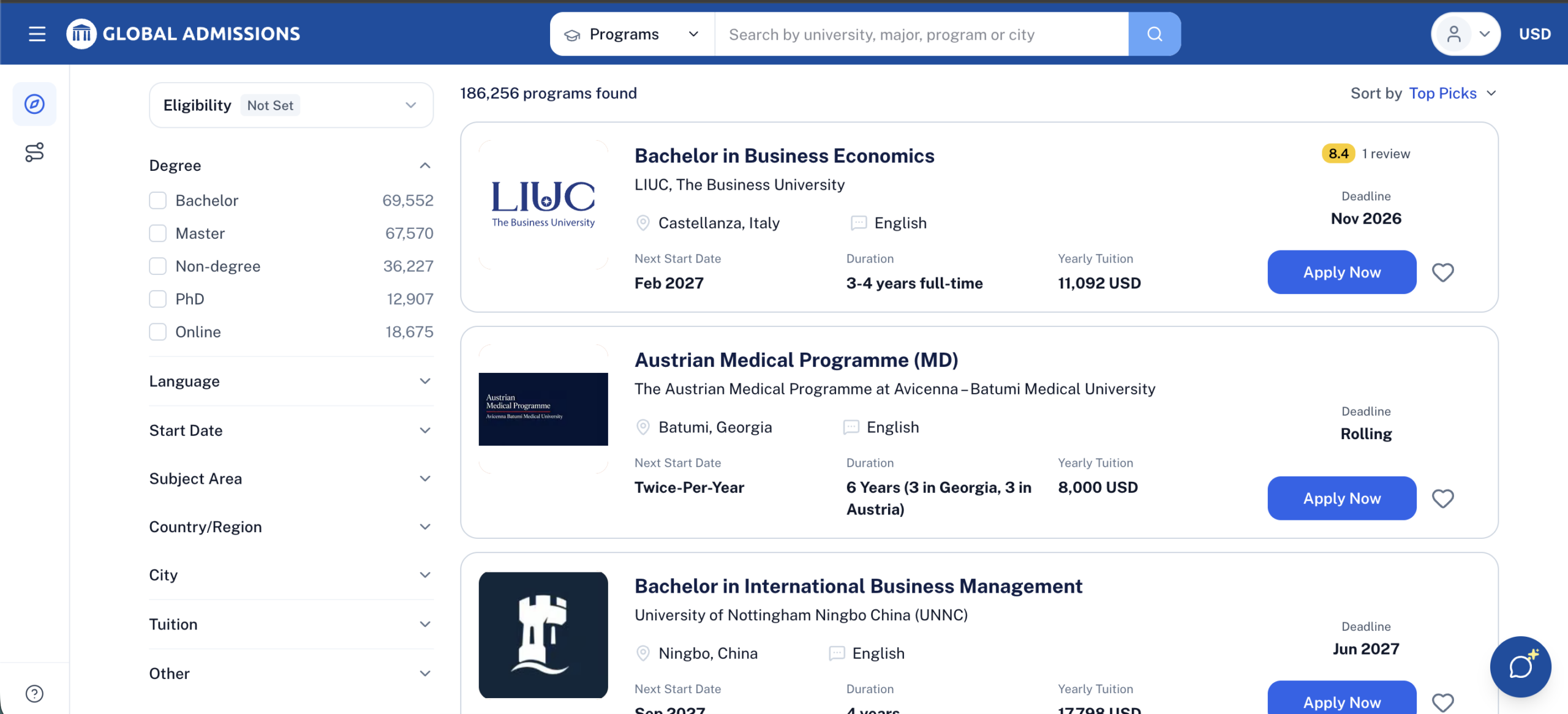Click the 8,000 USD tuition value

click(x=1098, y=487)
